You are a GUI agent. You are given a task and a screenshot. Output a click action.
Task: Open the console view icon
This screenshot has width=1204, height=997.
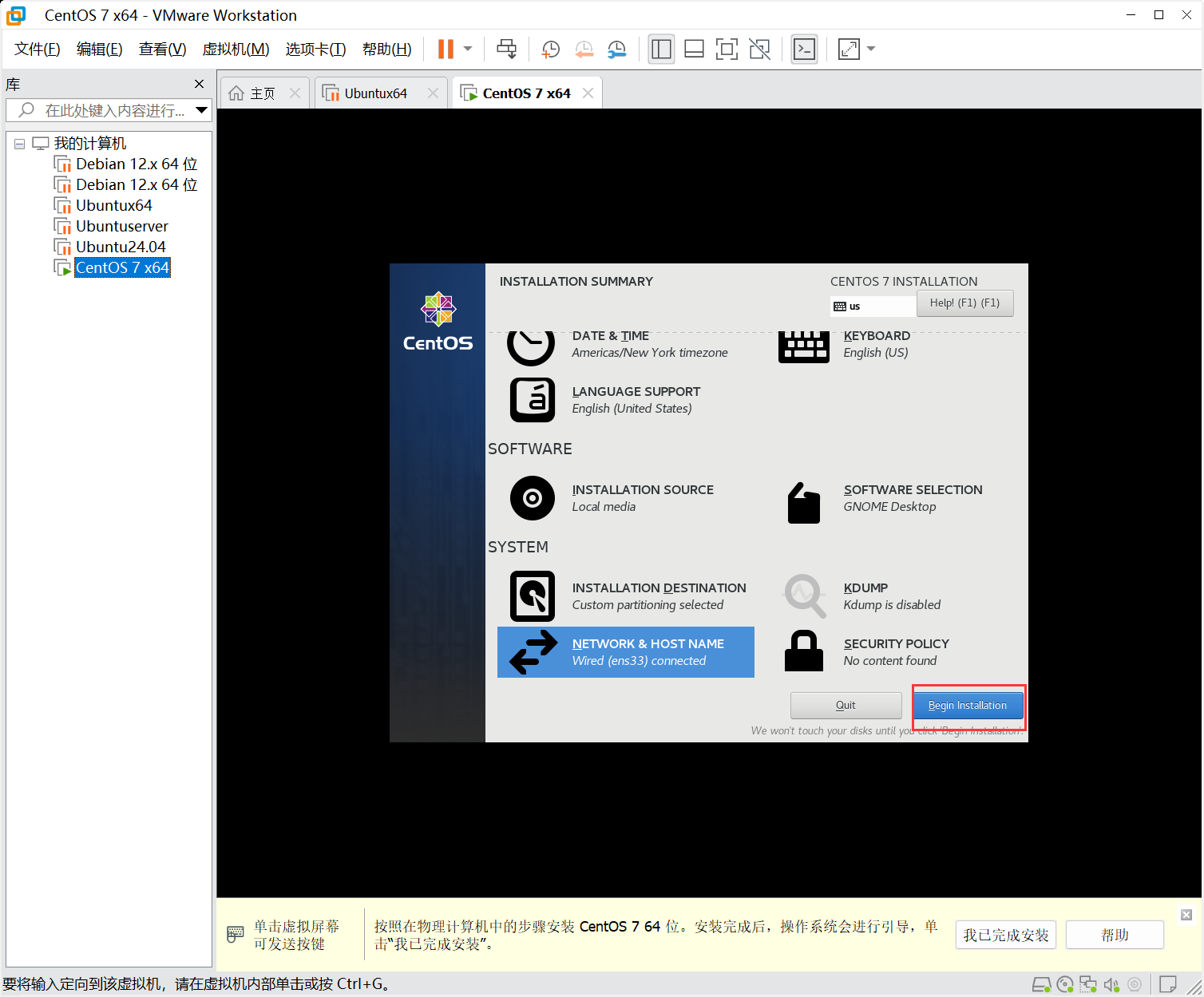click(804, 49)
